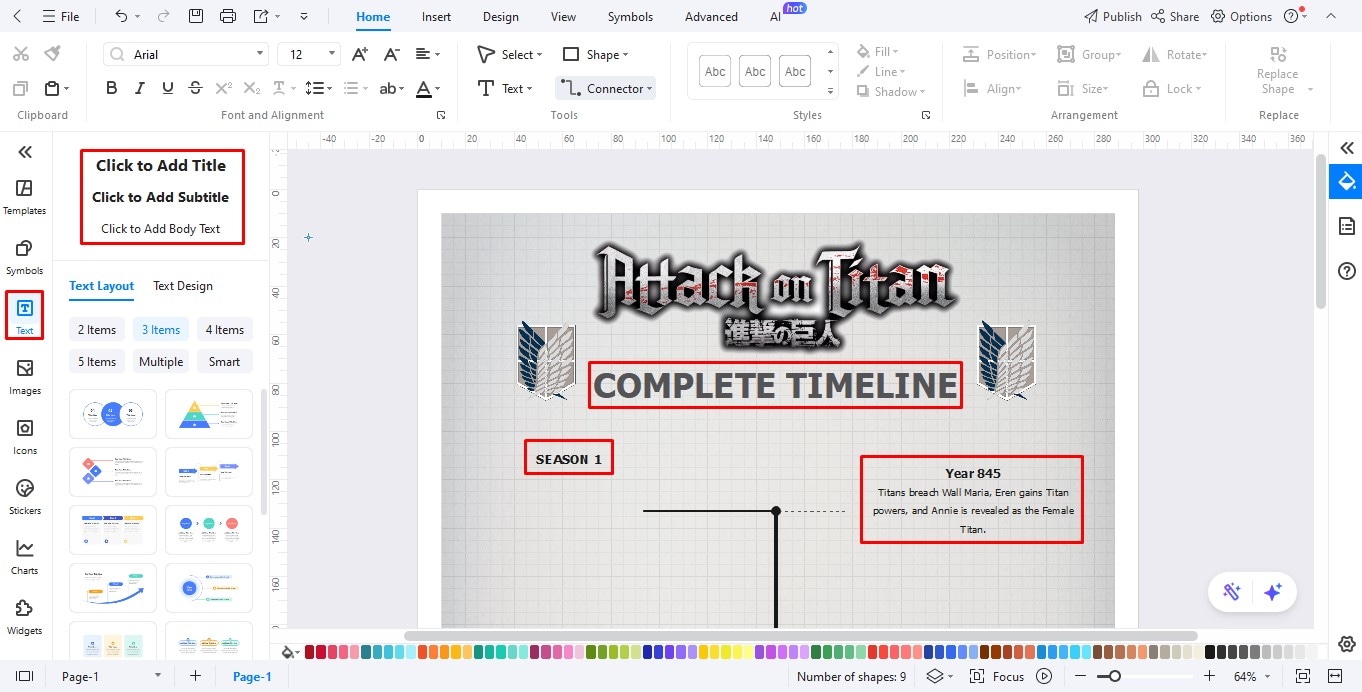The width and height of the screenshot is (1362, 692).
Task: Open the Help question mark in right panel
Action: coord(1347,271)
